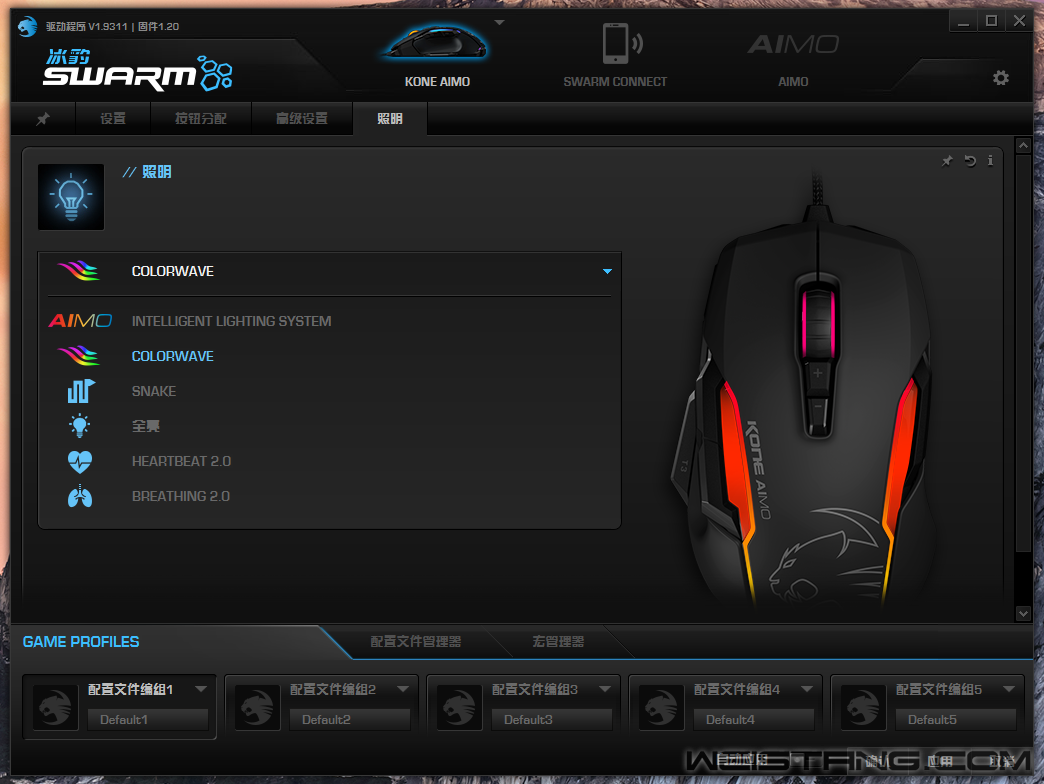Click the 全亮 glowing bulb icon
This screenshot has height=784, width=1044.
(80, 426)
